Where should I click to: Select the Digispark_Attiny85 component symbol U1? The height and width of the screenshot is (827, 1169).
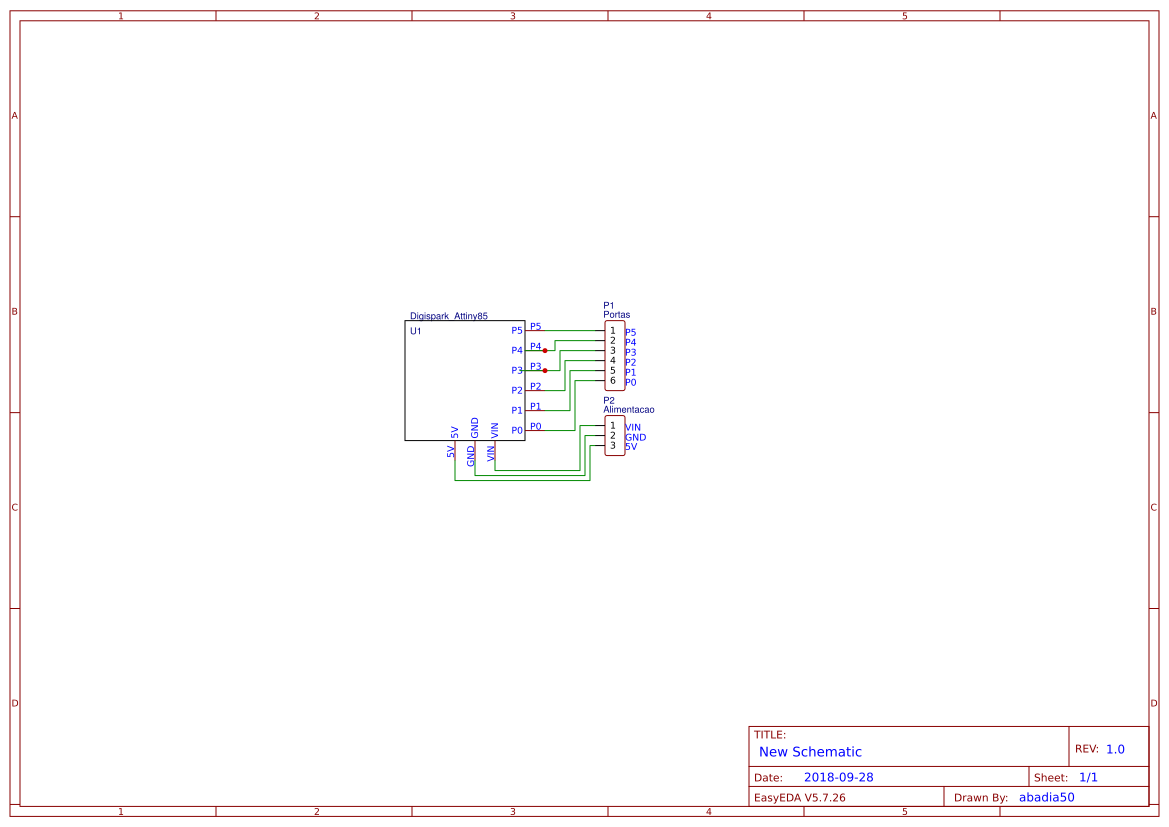coord(463,379)
